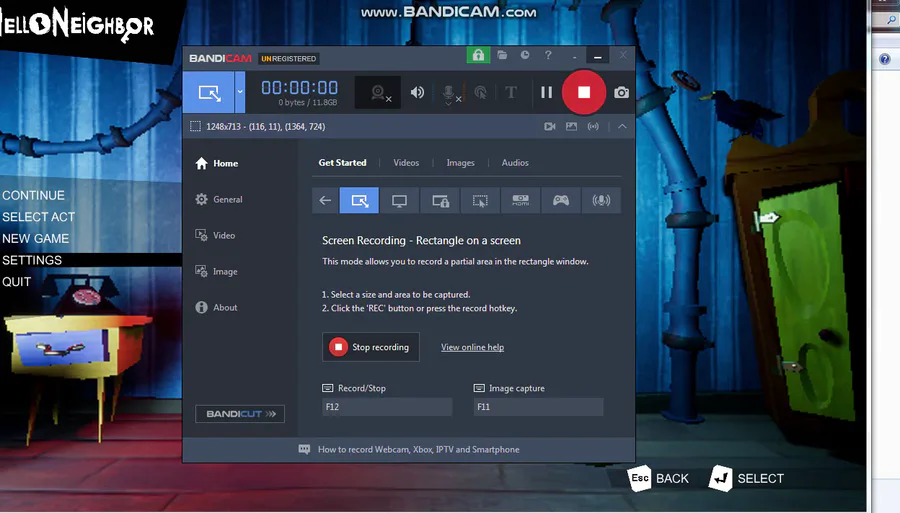This screenshot has width=900, height=513.
Task: Stop recording with red round button
Action: click(584, 92)
